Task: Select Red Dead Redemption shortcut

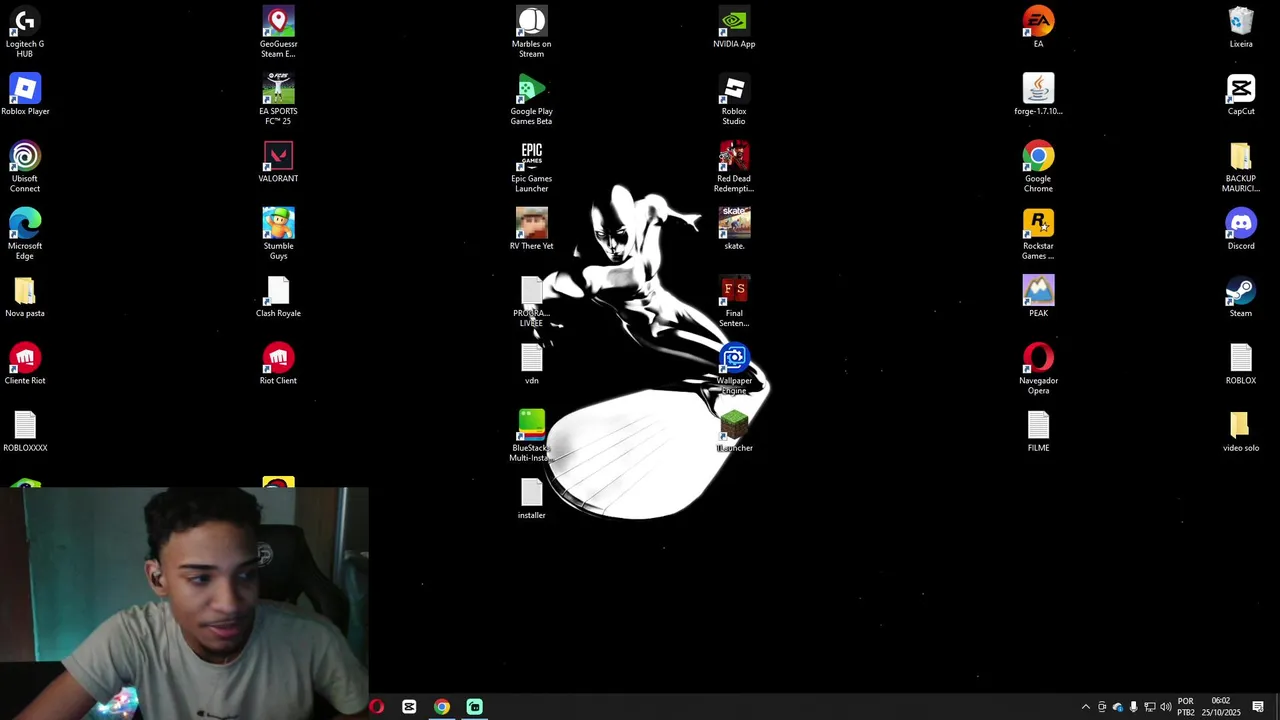Action: [x=734, y=166]
